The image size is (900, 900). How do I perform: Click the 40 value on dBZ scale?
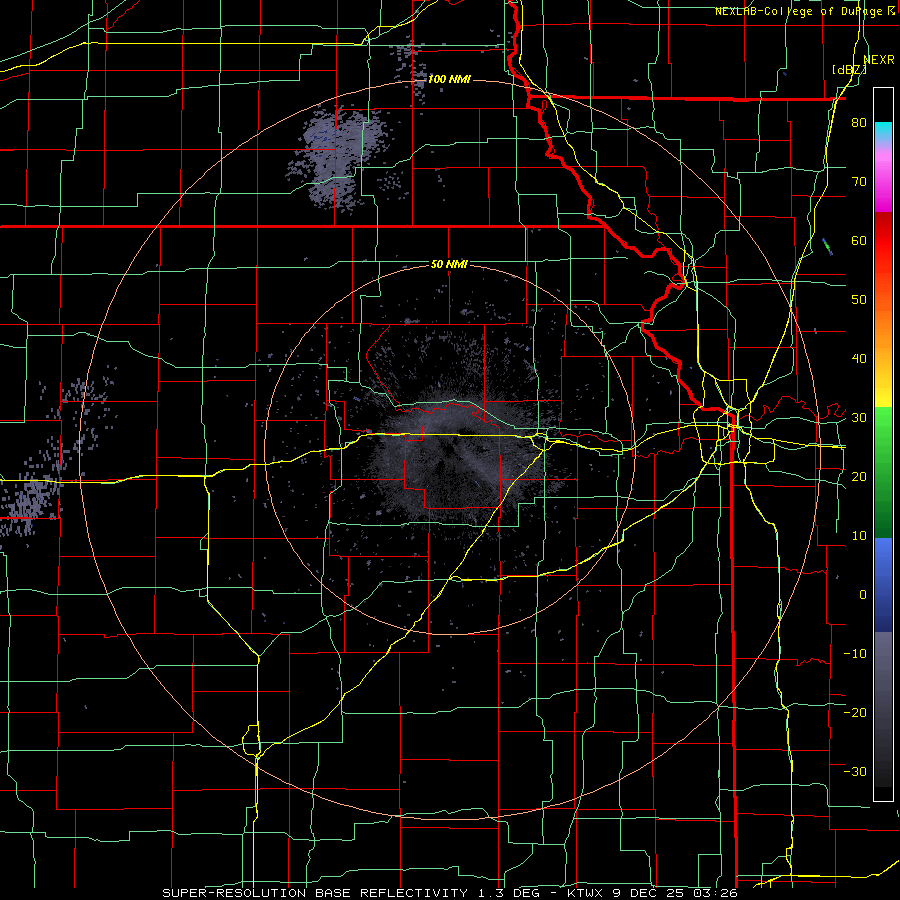point(859,359)
